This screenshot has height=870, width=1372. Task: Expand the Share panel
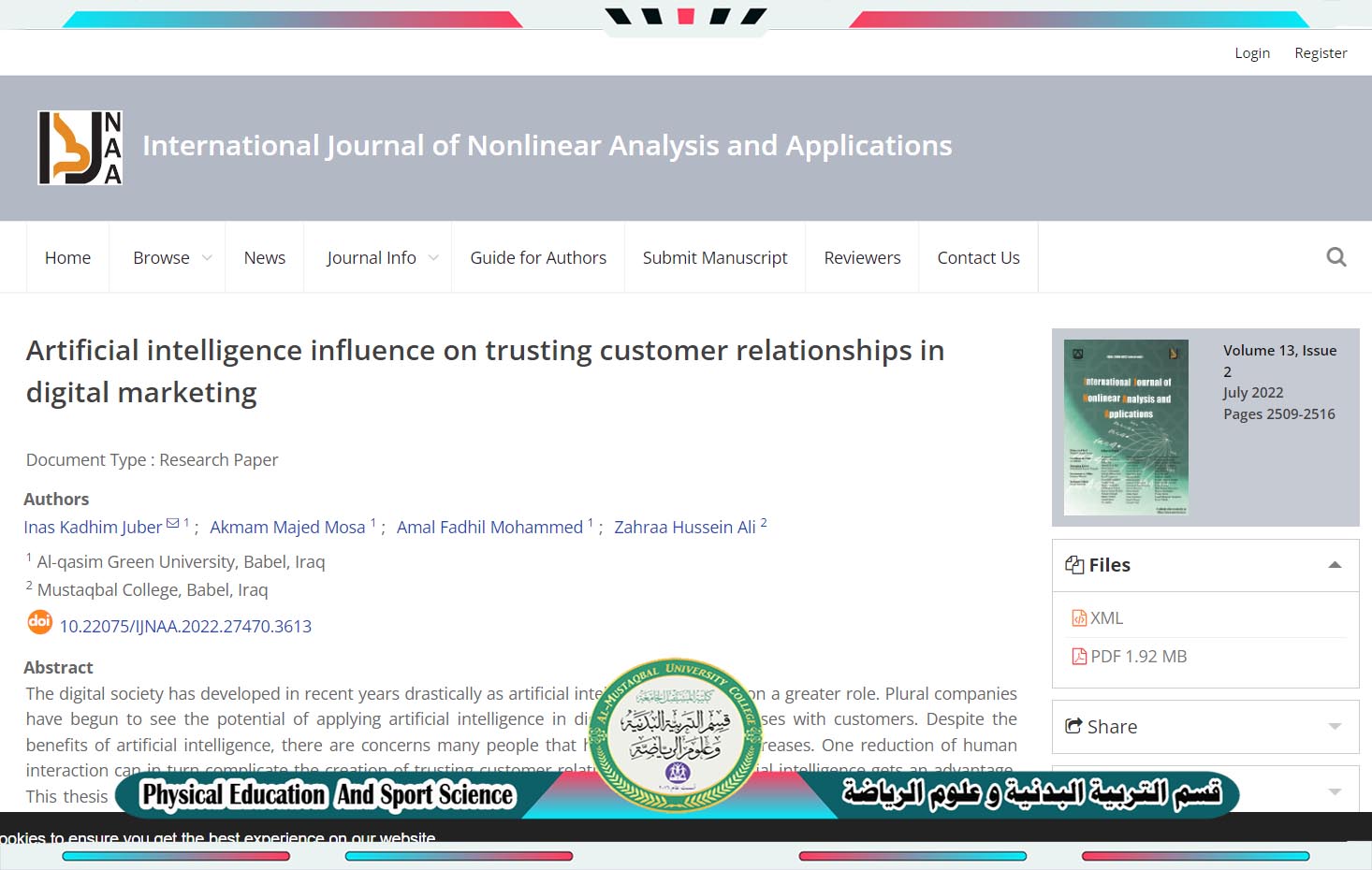[1335, 727]
